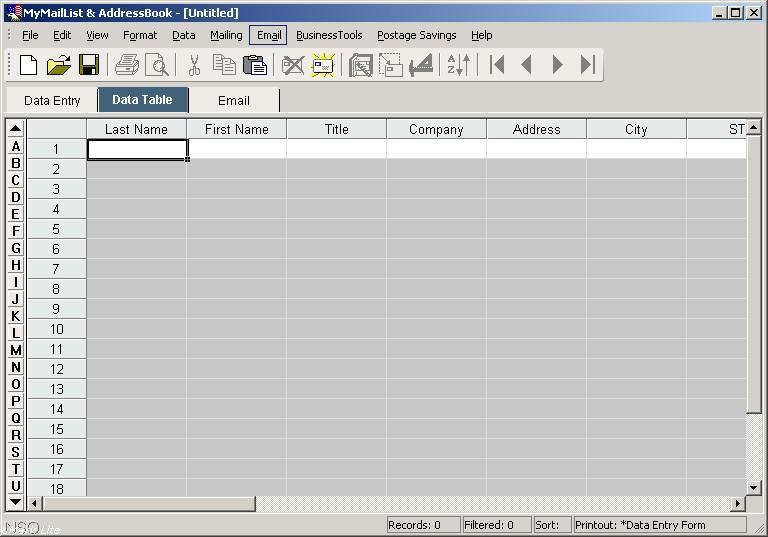
Task: Click the City column header
Action: tap(636, 129)
